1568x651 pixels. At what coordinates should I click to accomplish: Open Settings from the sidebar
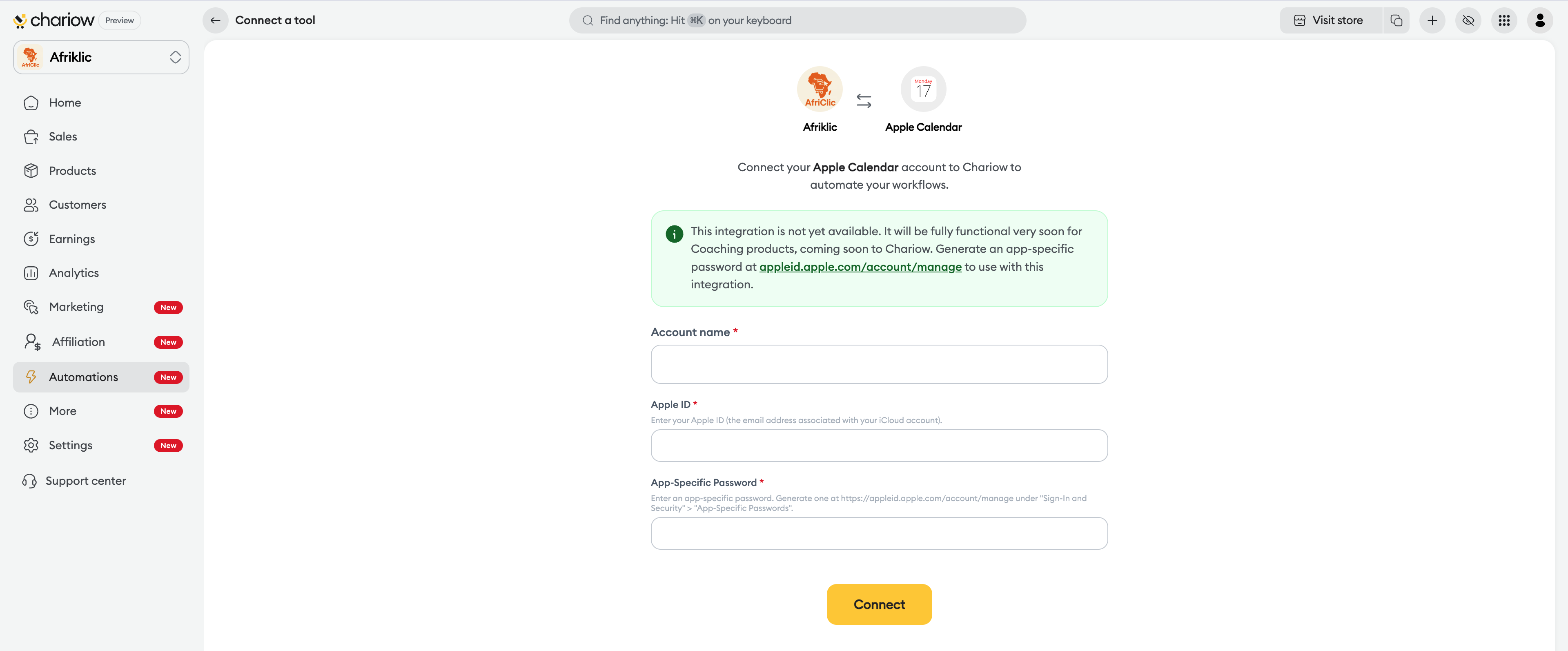[x=71, y=445]
